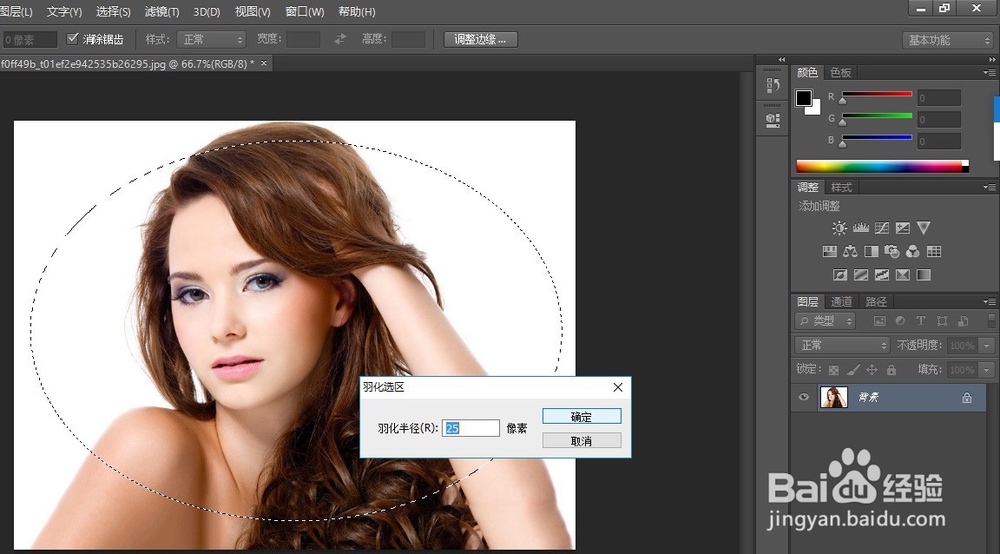Open the 不透明度 opacity dropdown arrow
This screenshot has width=1000, height=554.
click(987, 346)
